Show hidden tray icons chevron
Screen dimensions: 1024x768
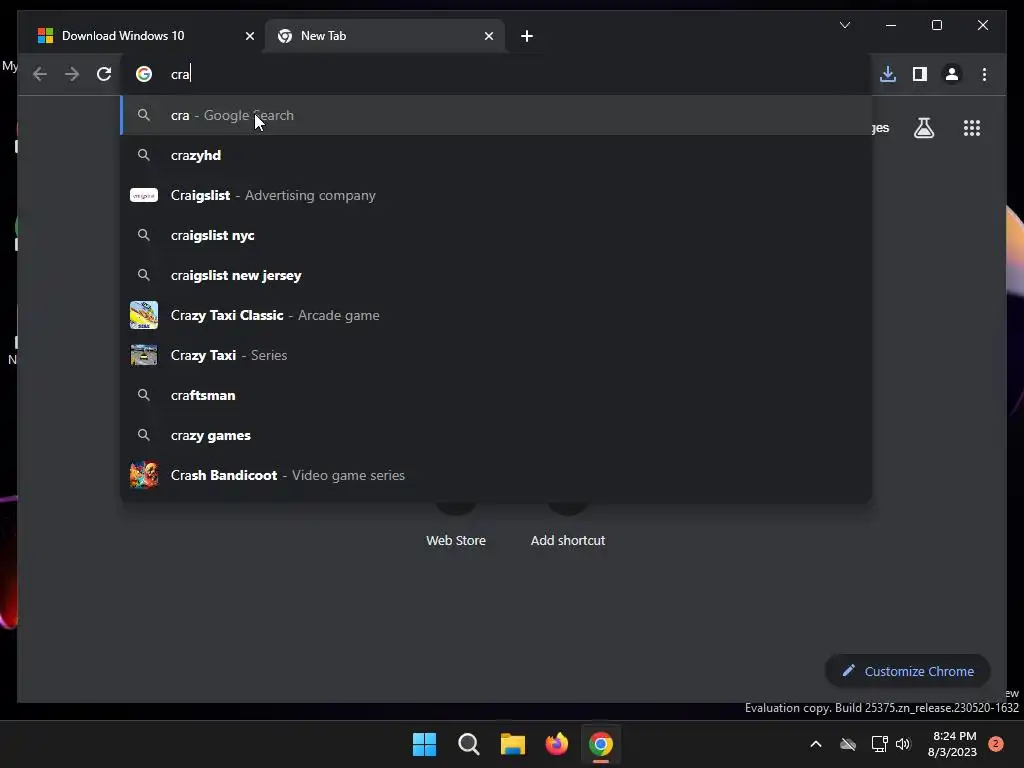tap(816, 744)
